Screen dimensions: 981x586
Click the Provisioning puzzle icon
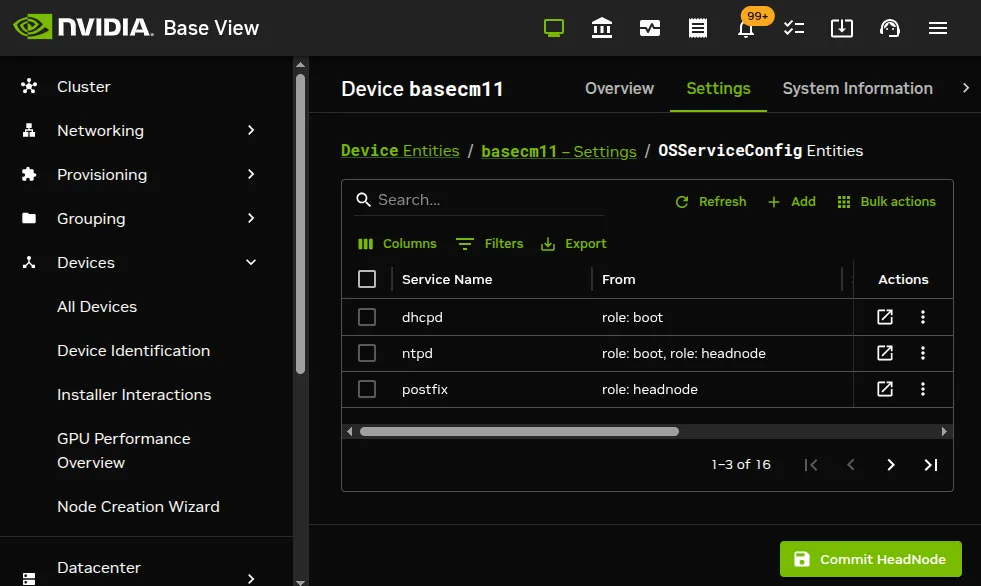tap(29, 174)
